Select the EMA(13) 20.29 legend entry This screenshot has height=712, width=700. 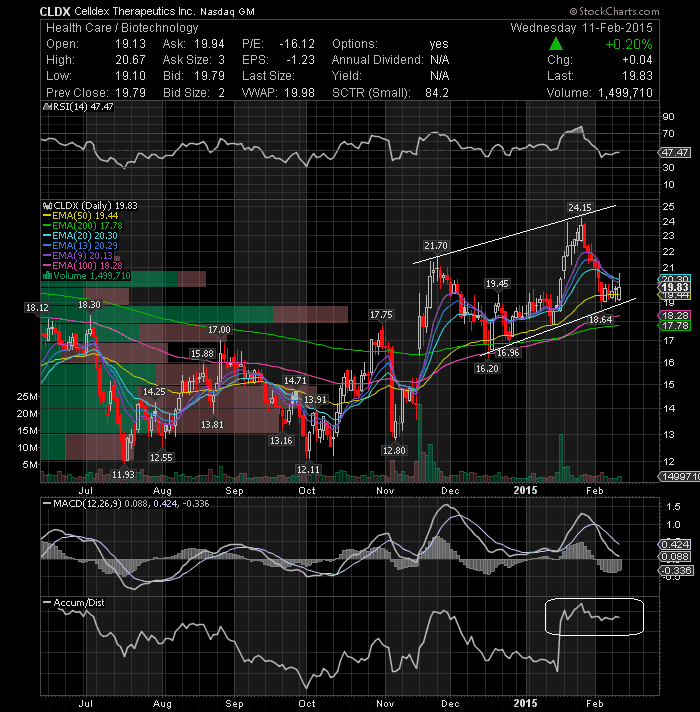tap(81, 246)
